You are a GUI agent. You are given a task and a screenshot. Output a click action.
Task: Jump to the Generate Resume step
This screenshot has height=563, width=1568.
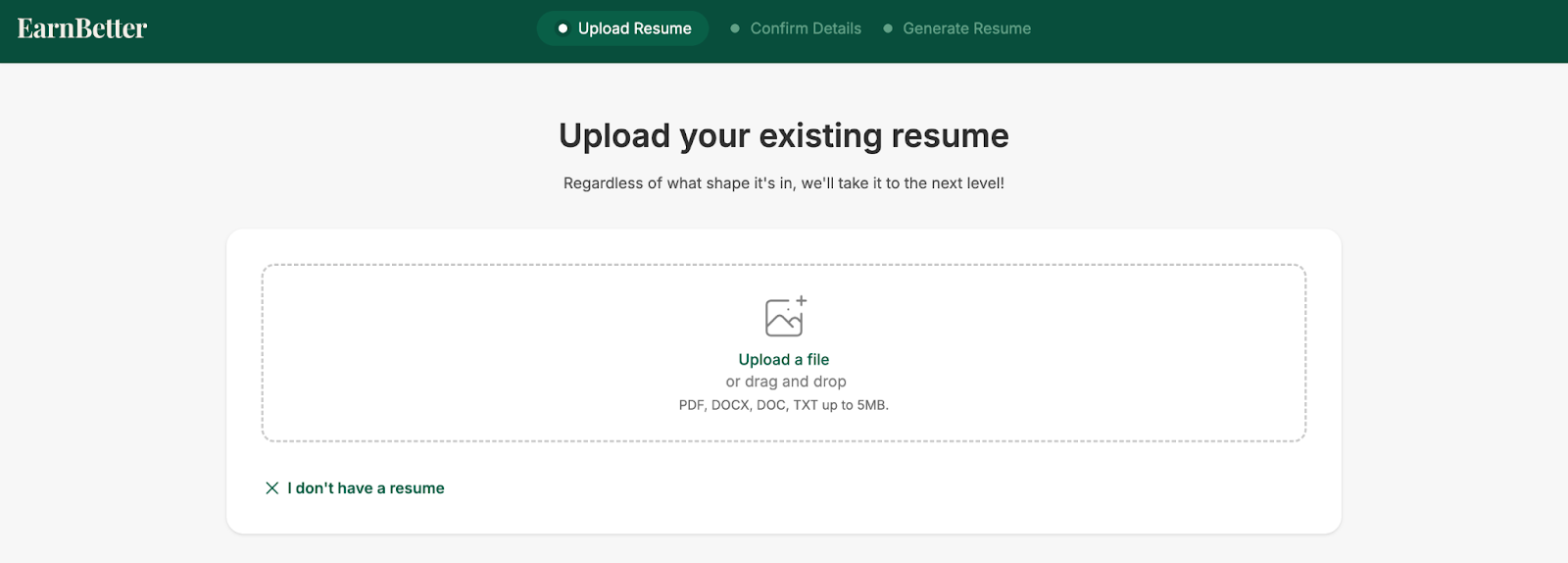click(966, 28)
